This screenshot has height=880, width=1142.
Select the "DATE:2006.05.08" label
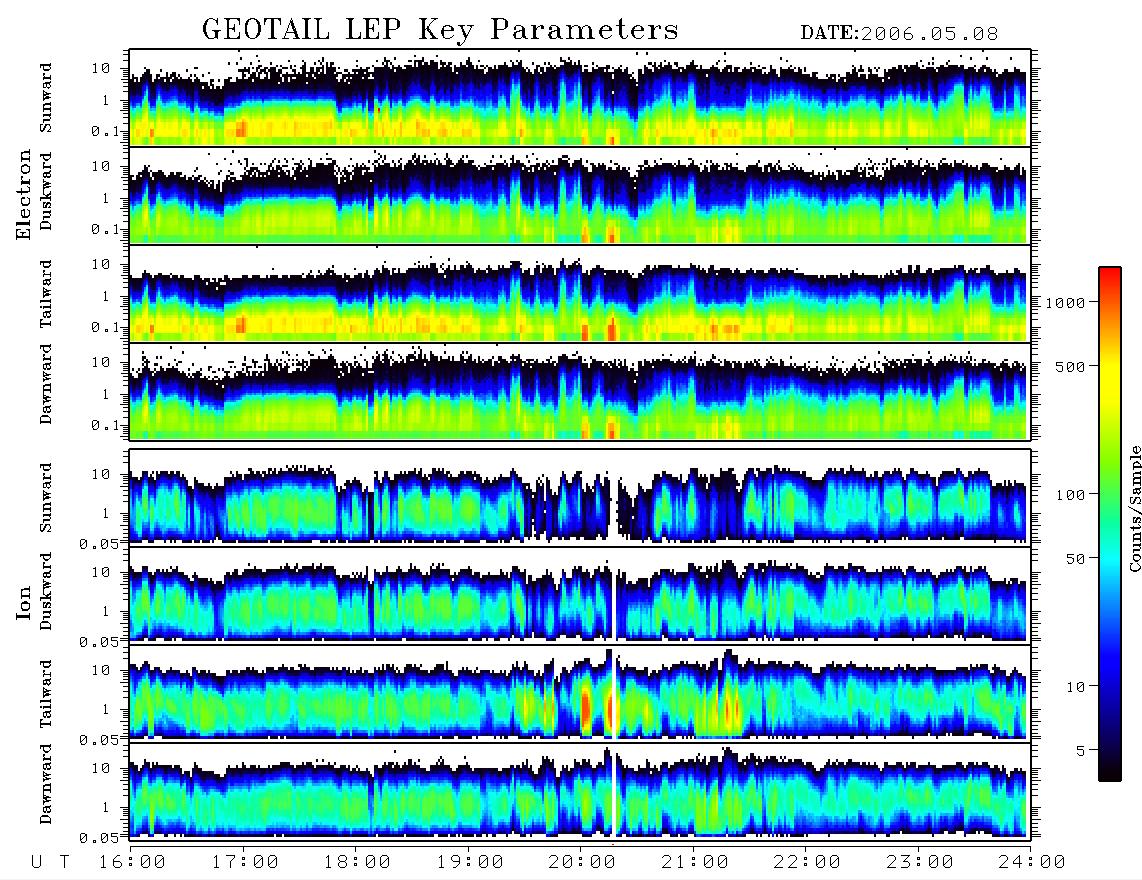point(899,34)
